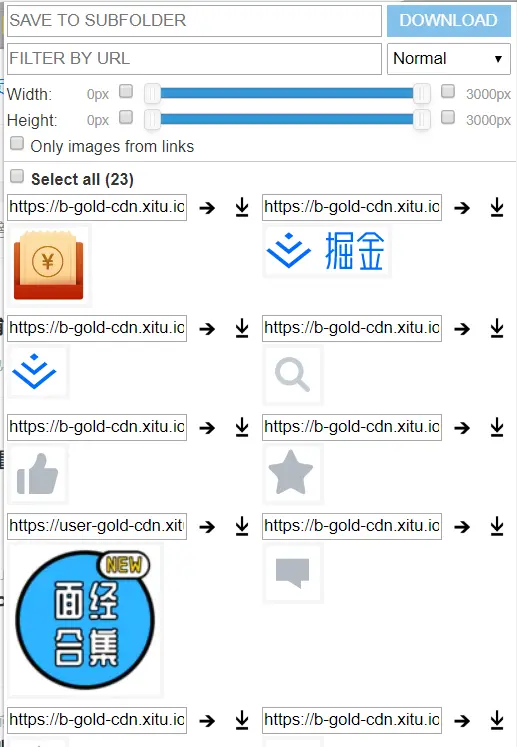
Task: Download the magnifier search icon image
Action: click(x=497, y=328)
